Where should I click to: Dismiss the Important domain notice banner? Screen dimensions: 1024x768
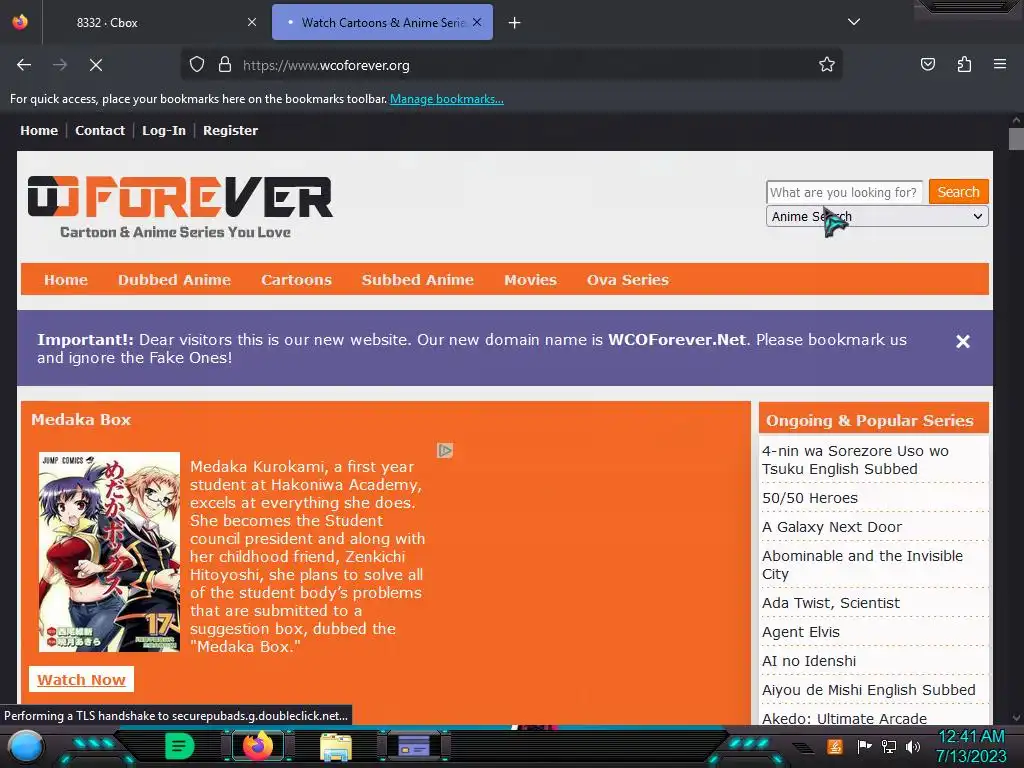963,342
